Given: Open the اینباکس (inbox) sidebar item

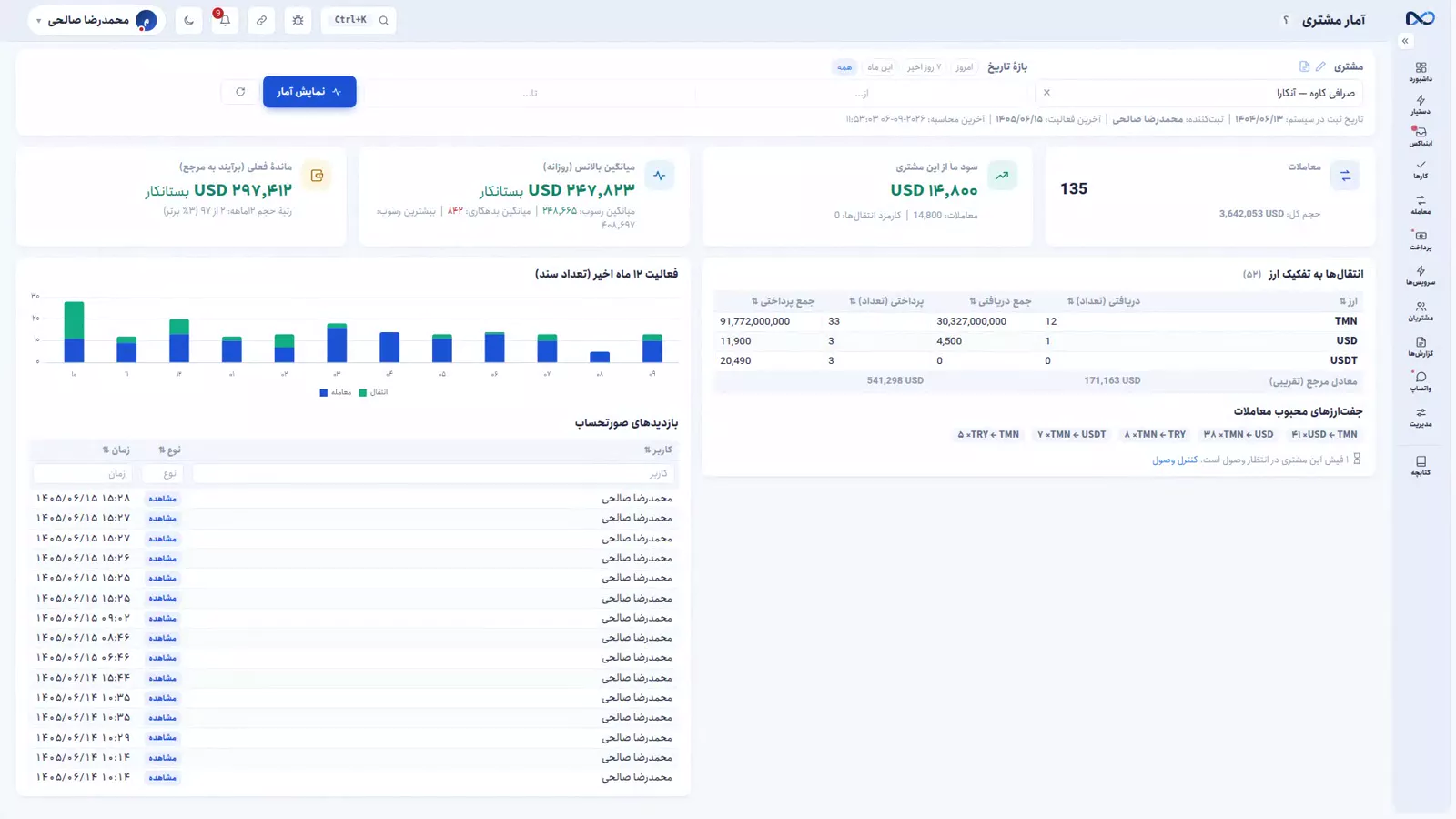Looking at the screenshot, I should [x=1421, y=136].
